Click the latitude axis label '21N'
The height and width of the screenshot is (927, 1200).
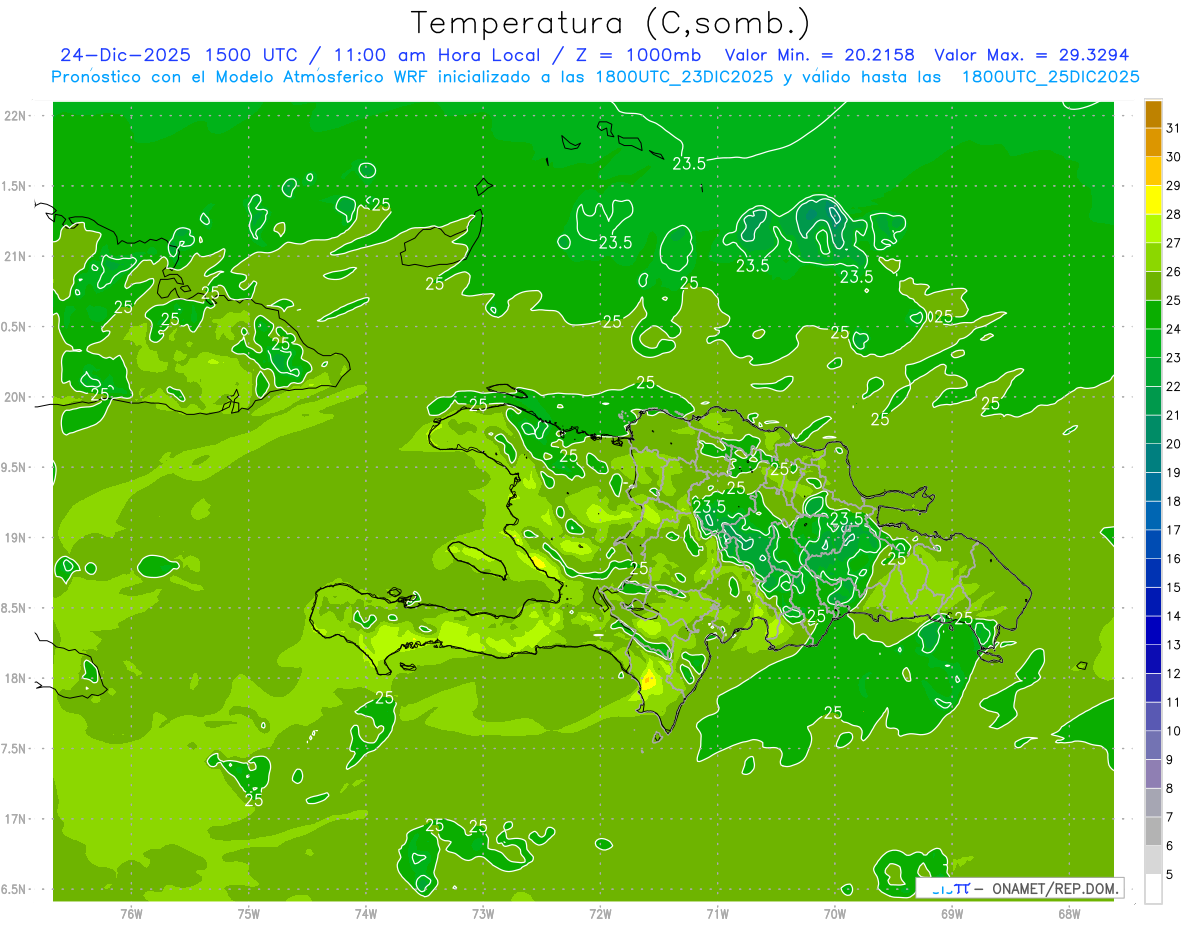coord(16,256)
